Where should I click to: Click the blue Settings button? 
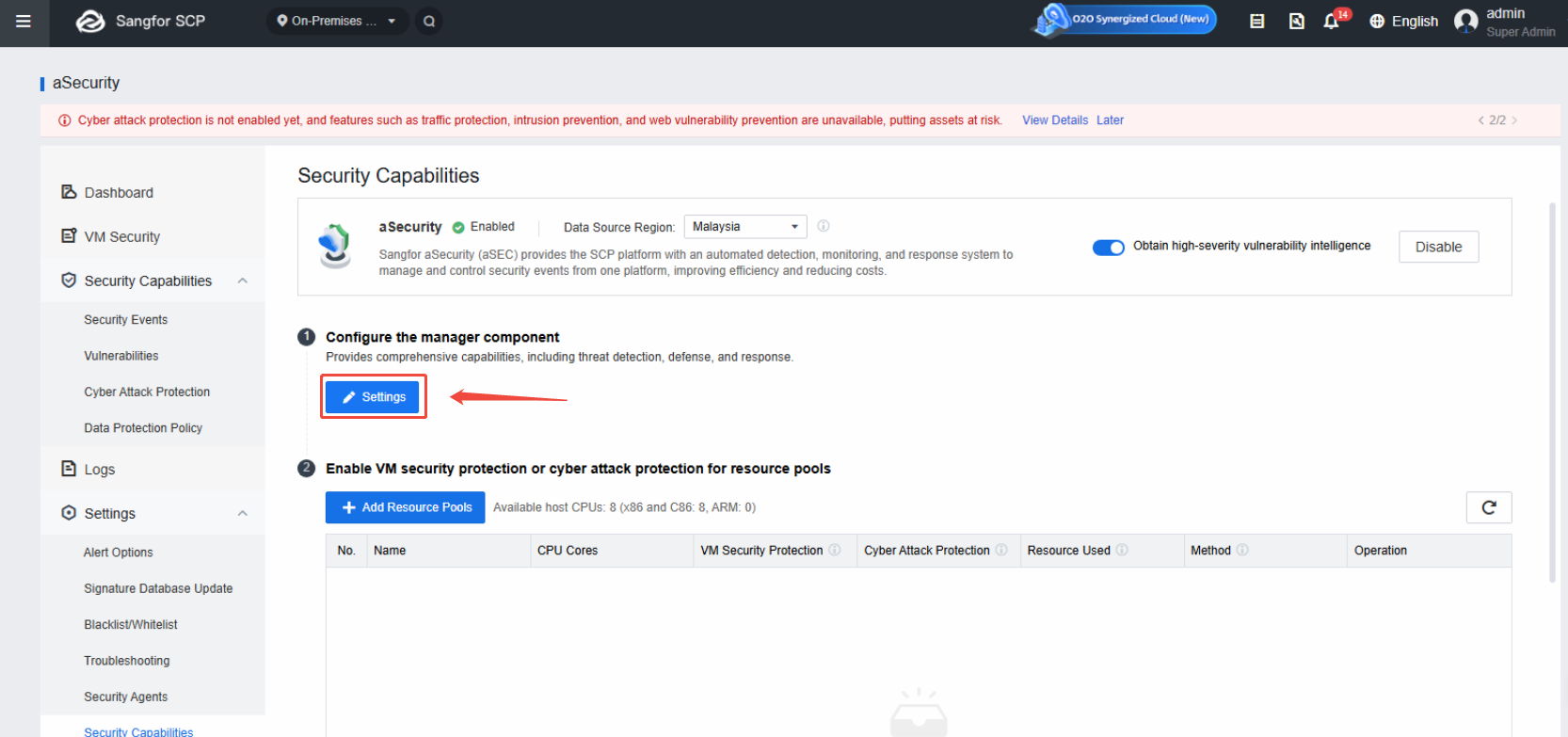373,397
